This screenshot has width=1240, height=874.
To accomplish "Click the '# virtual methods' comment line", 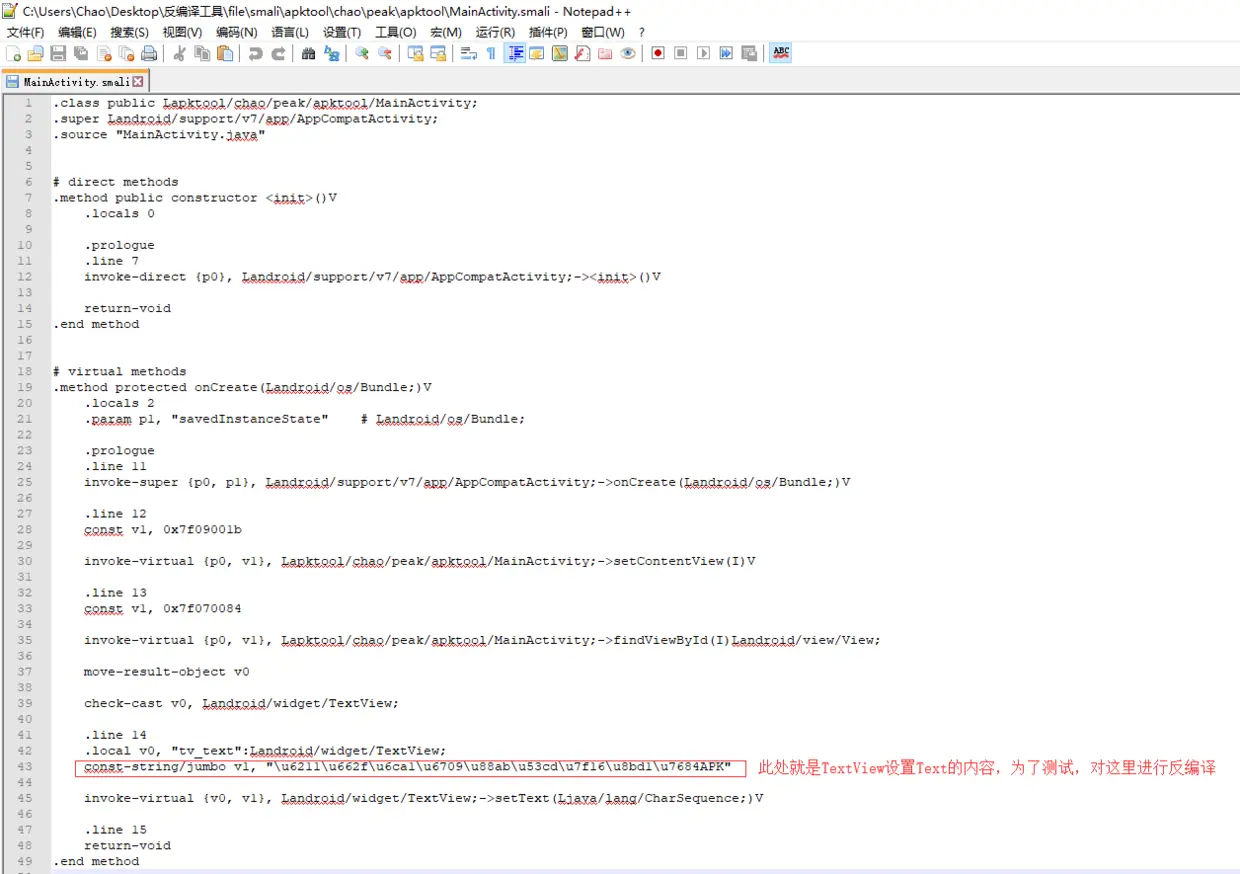I will tap(120, 371).
